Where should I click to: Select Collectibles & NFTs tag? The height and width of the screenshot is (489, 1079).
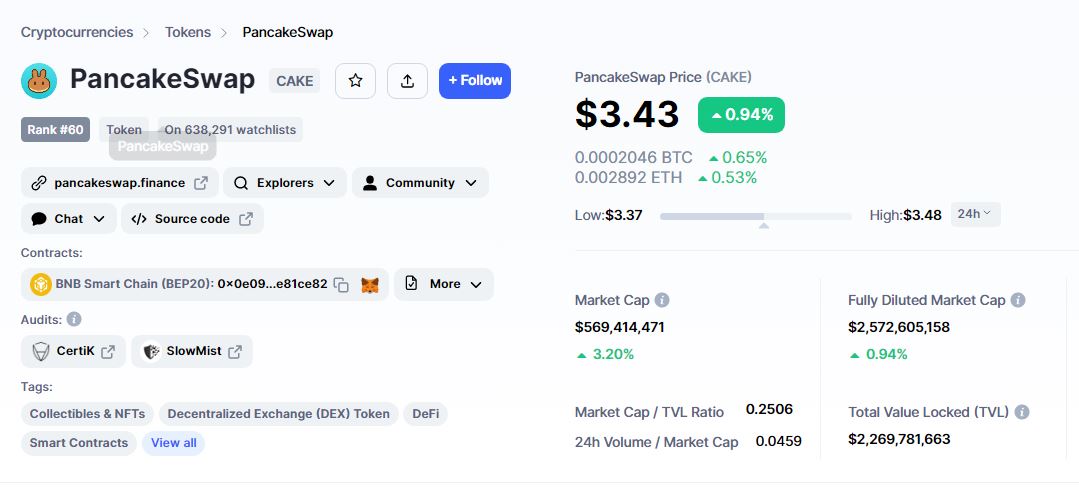(87, 414)
